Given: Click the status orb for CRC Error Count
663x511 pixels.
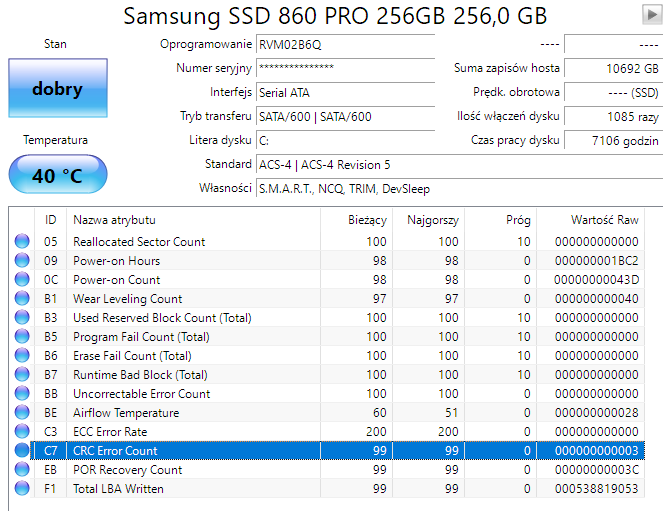Looking at the screenshot, I should click(22, 451).
